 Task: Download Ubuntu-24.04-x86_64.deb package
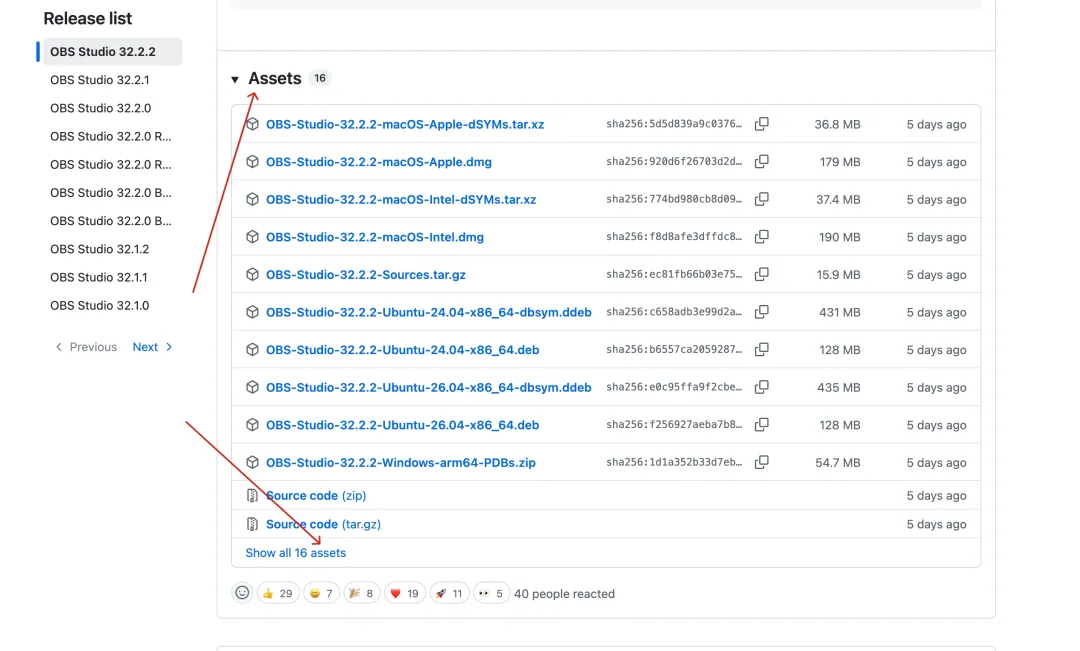tap(402, 350)
